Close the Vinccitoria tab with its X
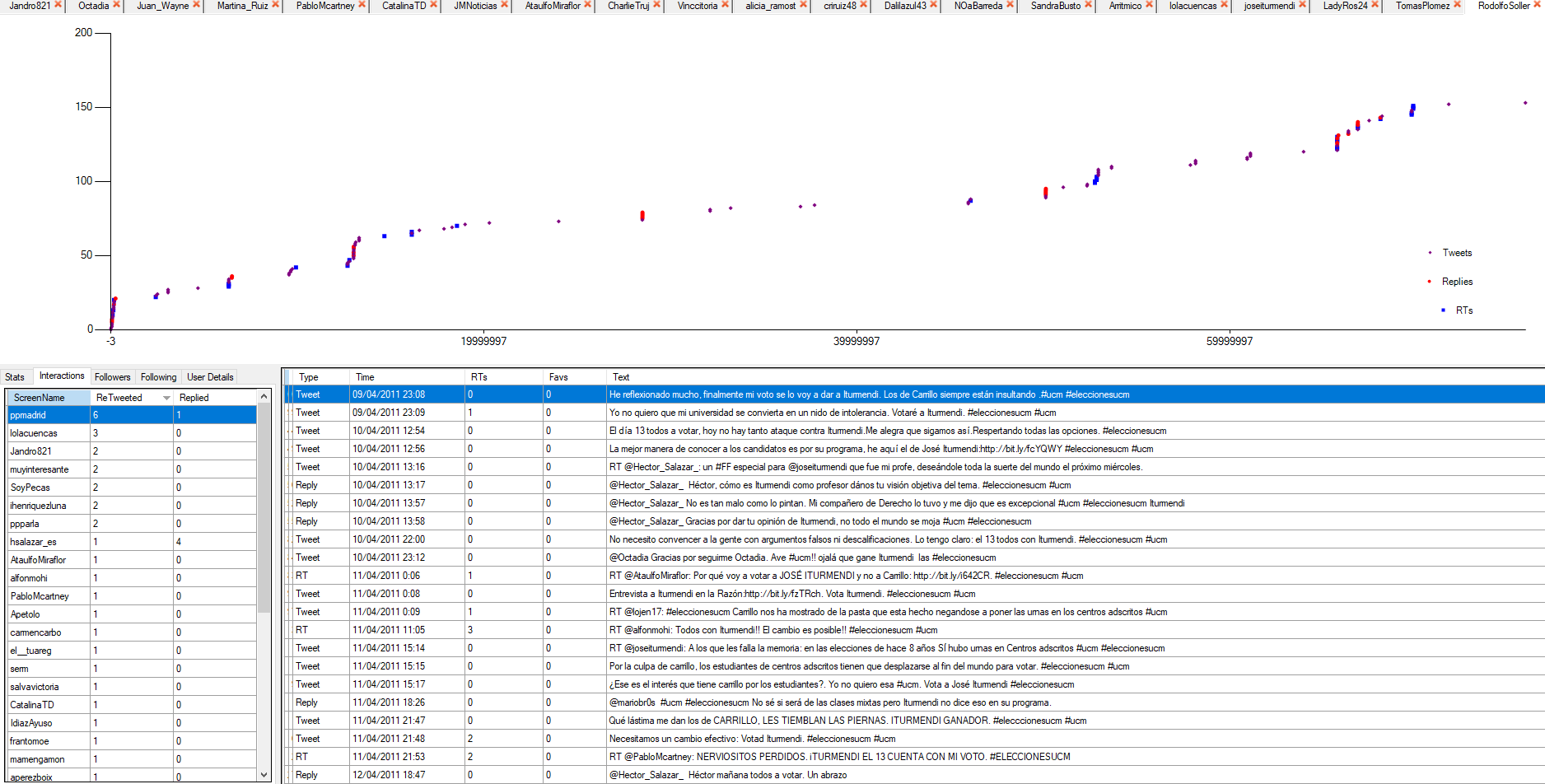The image size is (1545, 784). pos(725,5)
